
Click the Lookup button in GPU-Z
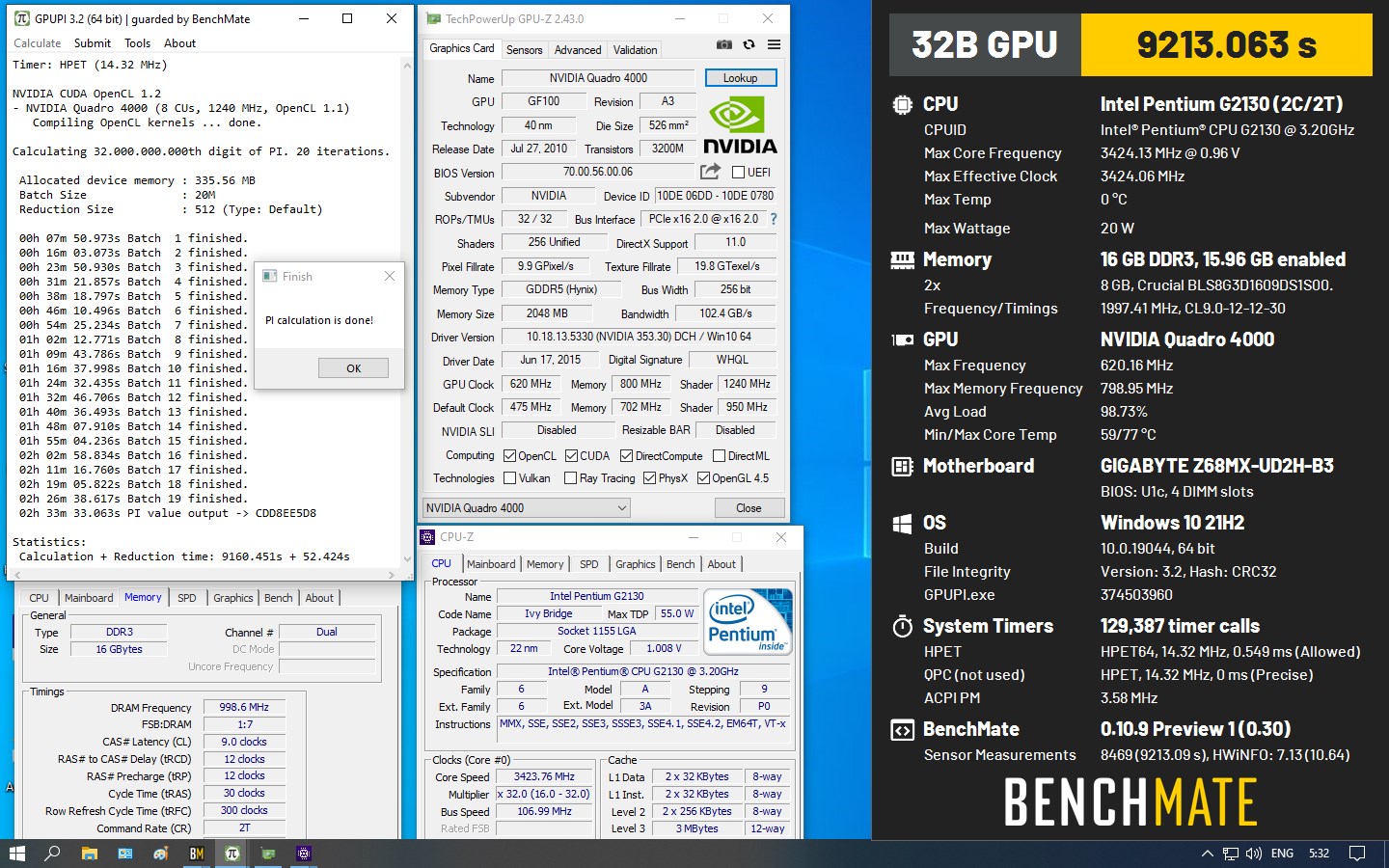740,78
